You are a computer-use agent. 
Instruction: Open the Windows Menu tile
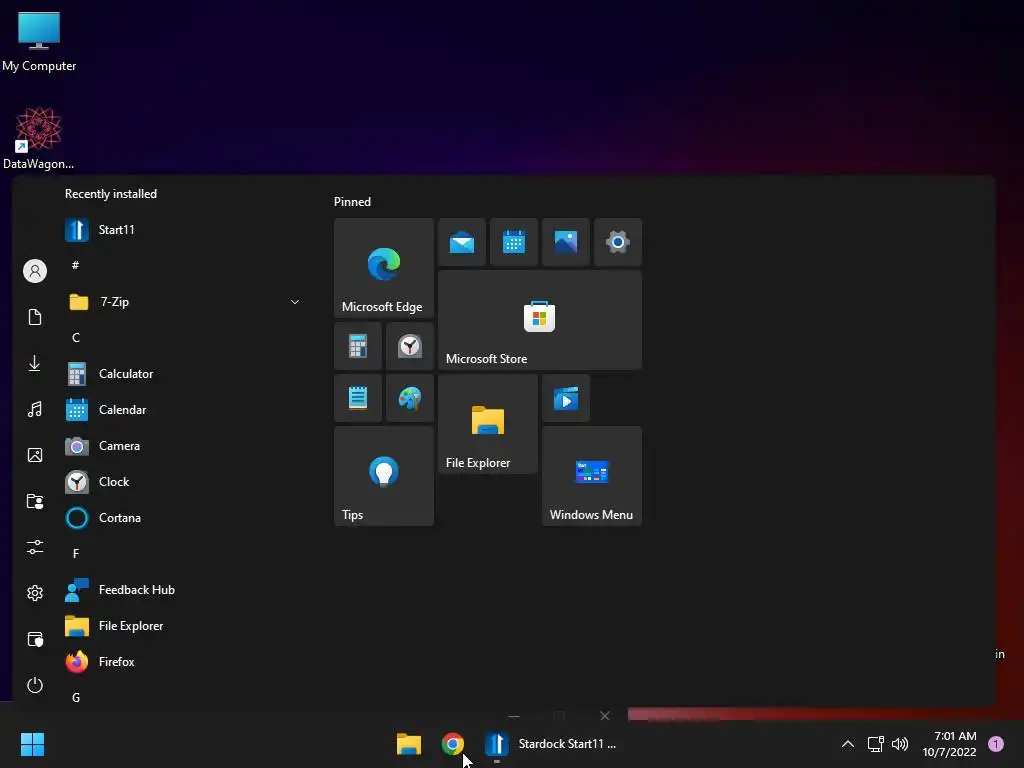point(592,476)
